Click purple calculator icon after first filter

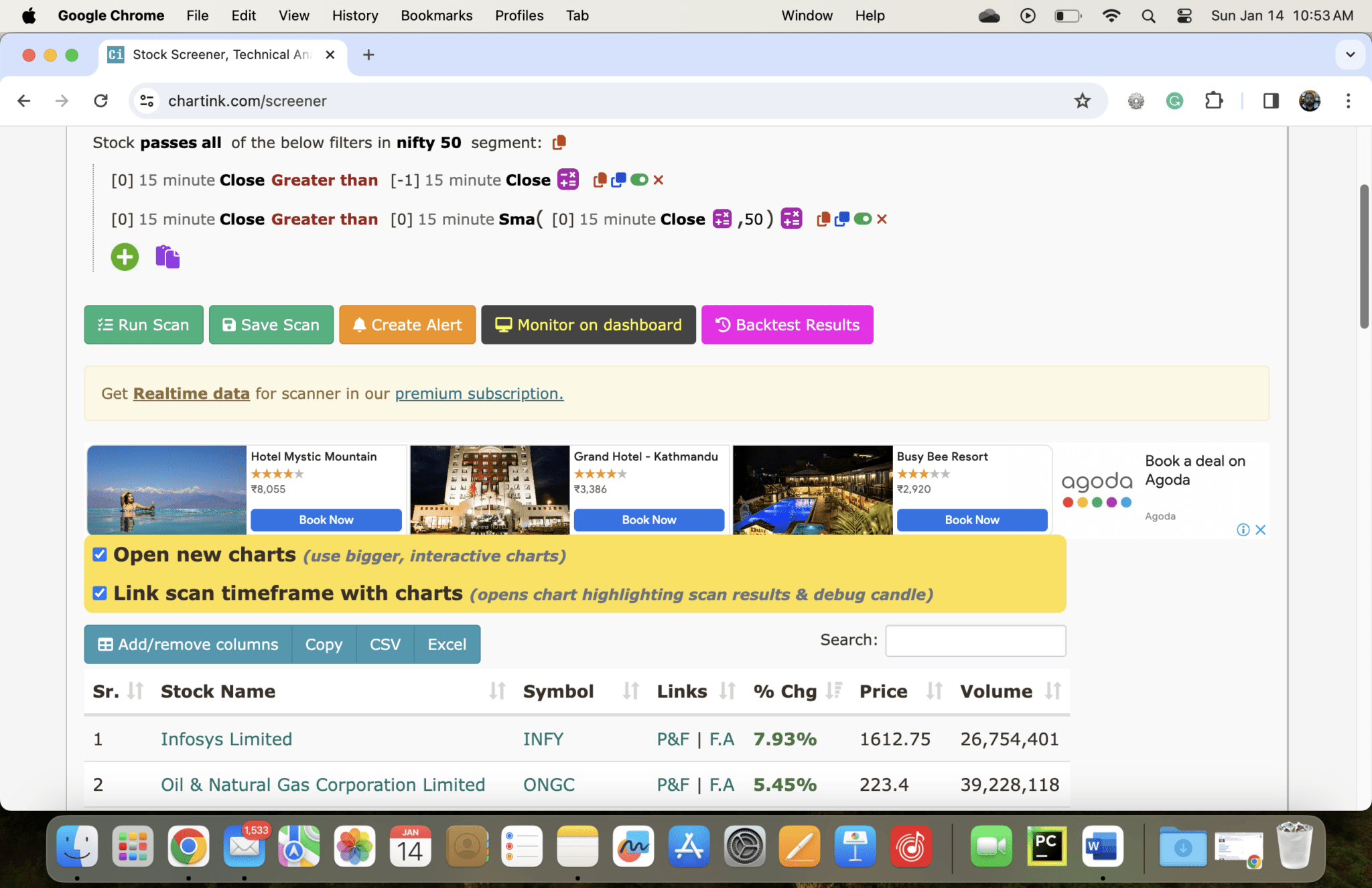(568, 180)
